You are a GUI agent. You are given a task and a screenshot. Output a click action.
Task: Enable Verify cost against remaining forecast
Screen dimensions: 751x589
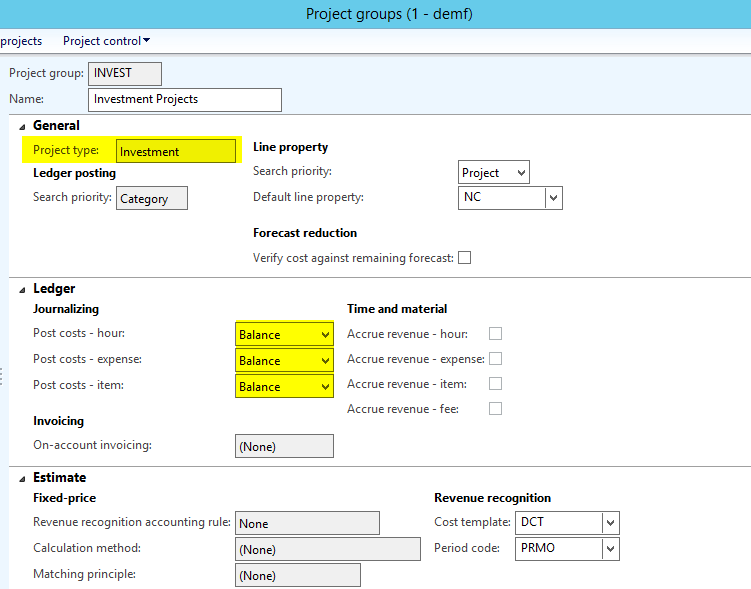click(x=464, y=258)
